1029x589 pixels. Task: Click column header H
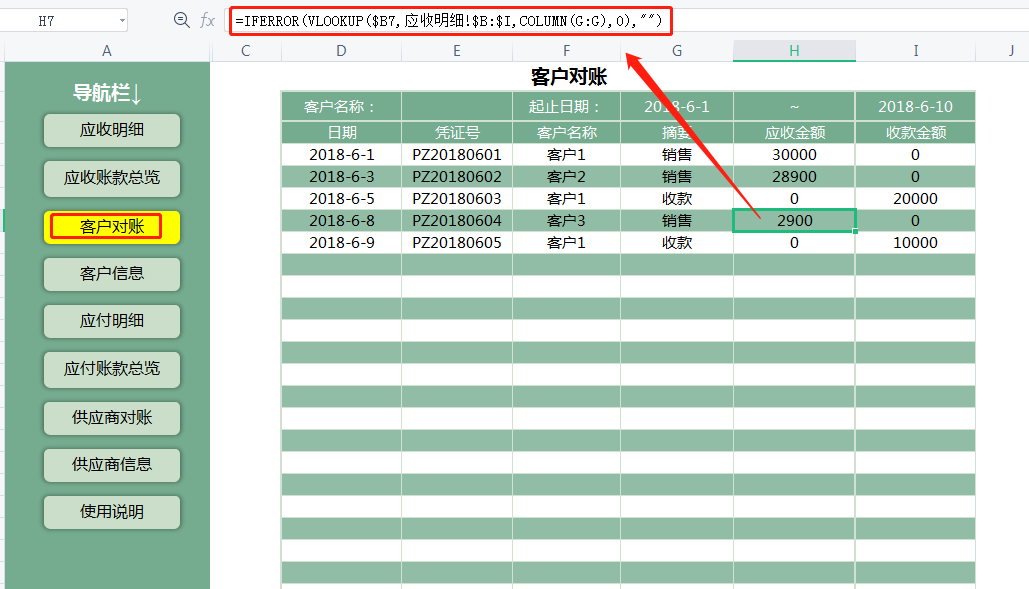794,49
